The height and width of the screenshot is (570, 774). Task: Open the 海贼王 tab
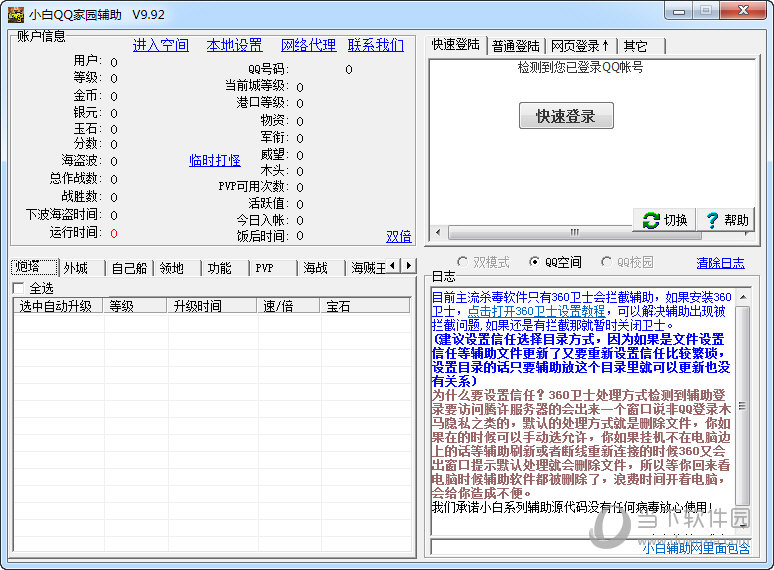click(x=368, y=268)
